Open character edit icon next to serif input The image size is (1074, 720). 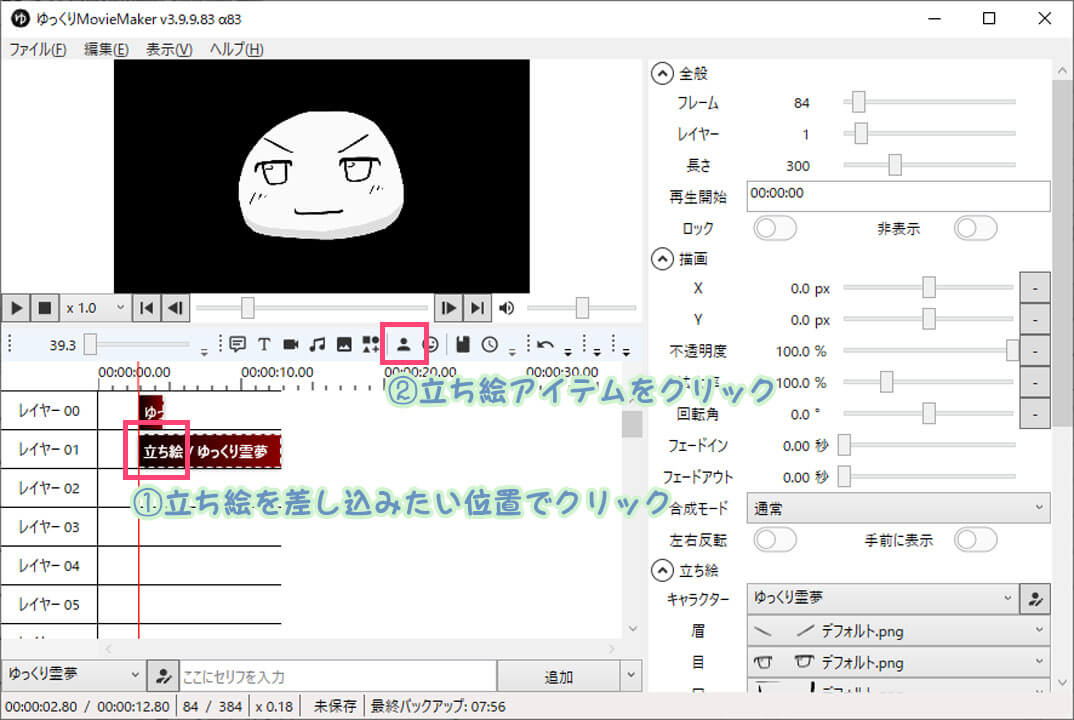tap(163, 677)
